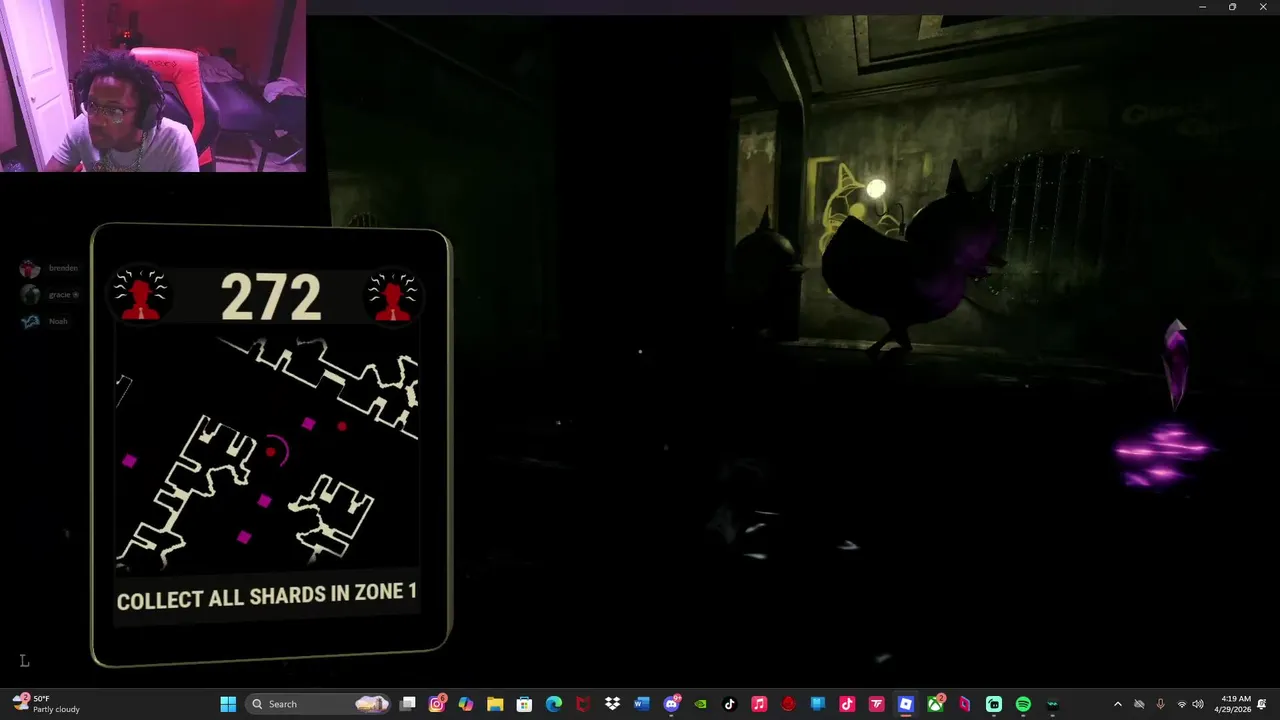This screenshot has height=720, width=1280.
Task: Click 'COLLECT ALL SHARDS IN ZONE 1' objective text
Action: (267, 597)
